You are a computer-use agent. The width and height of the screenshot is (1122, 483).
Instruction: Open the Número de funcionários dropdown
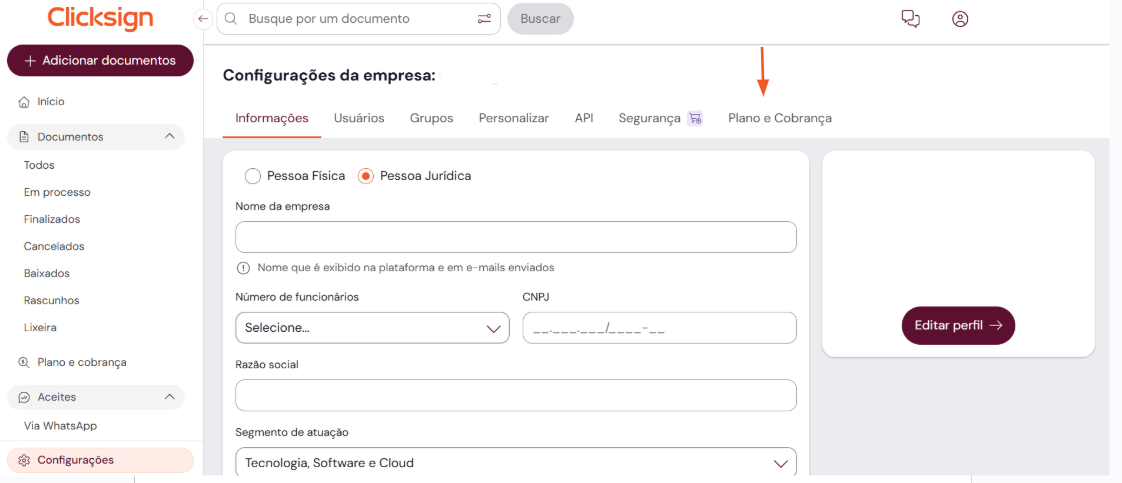pos(372,328)
